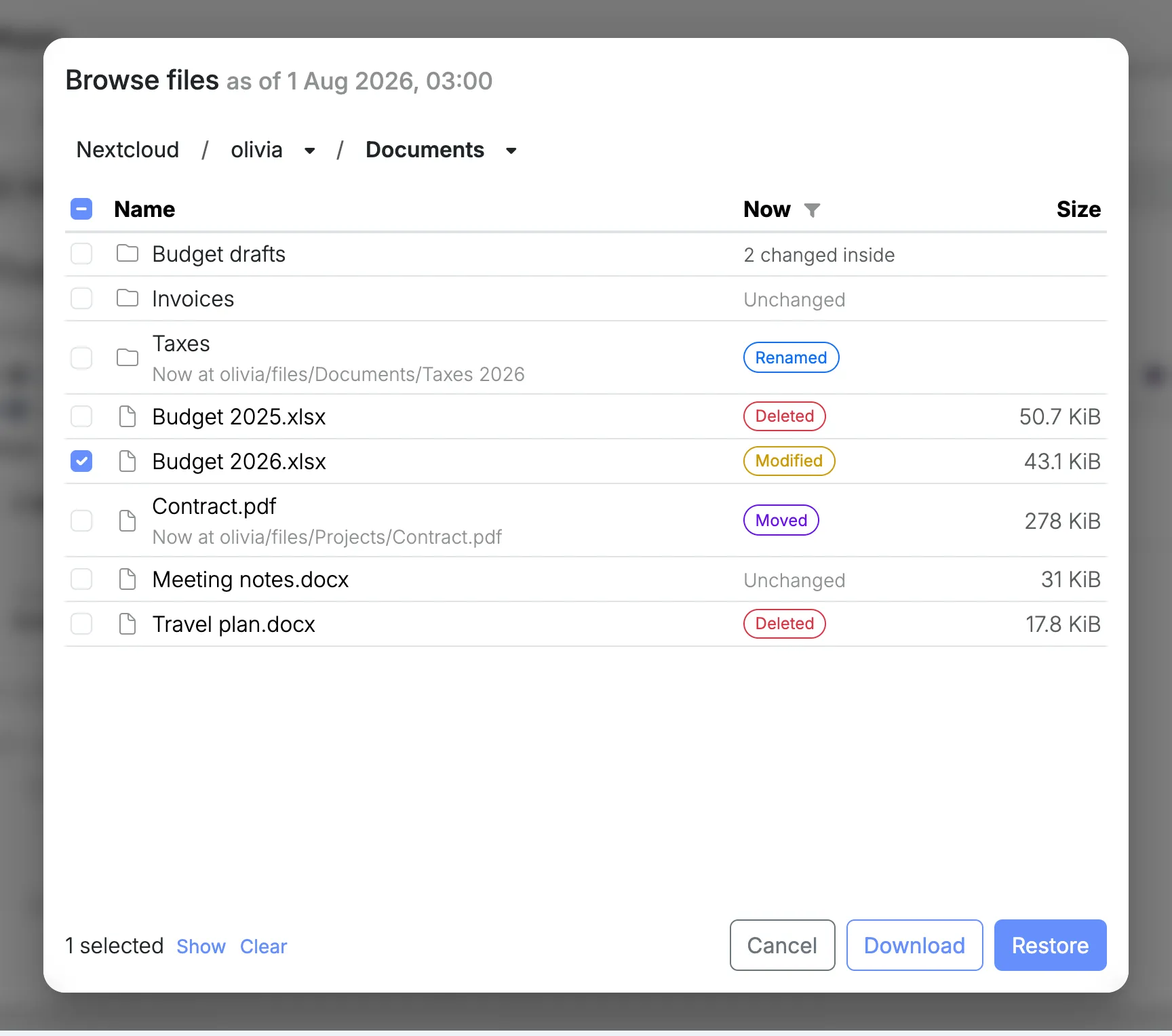This screenshot has width=1172, height=1036.
Task: Open the olivia breadcrumb dropdown arrow
Action: [x=310, y=151]
